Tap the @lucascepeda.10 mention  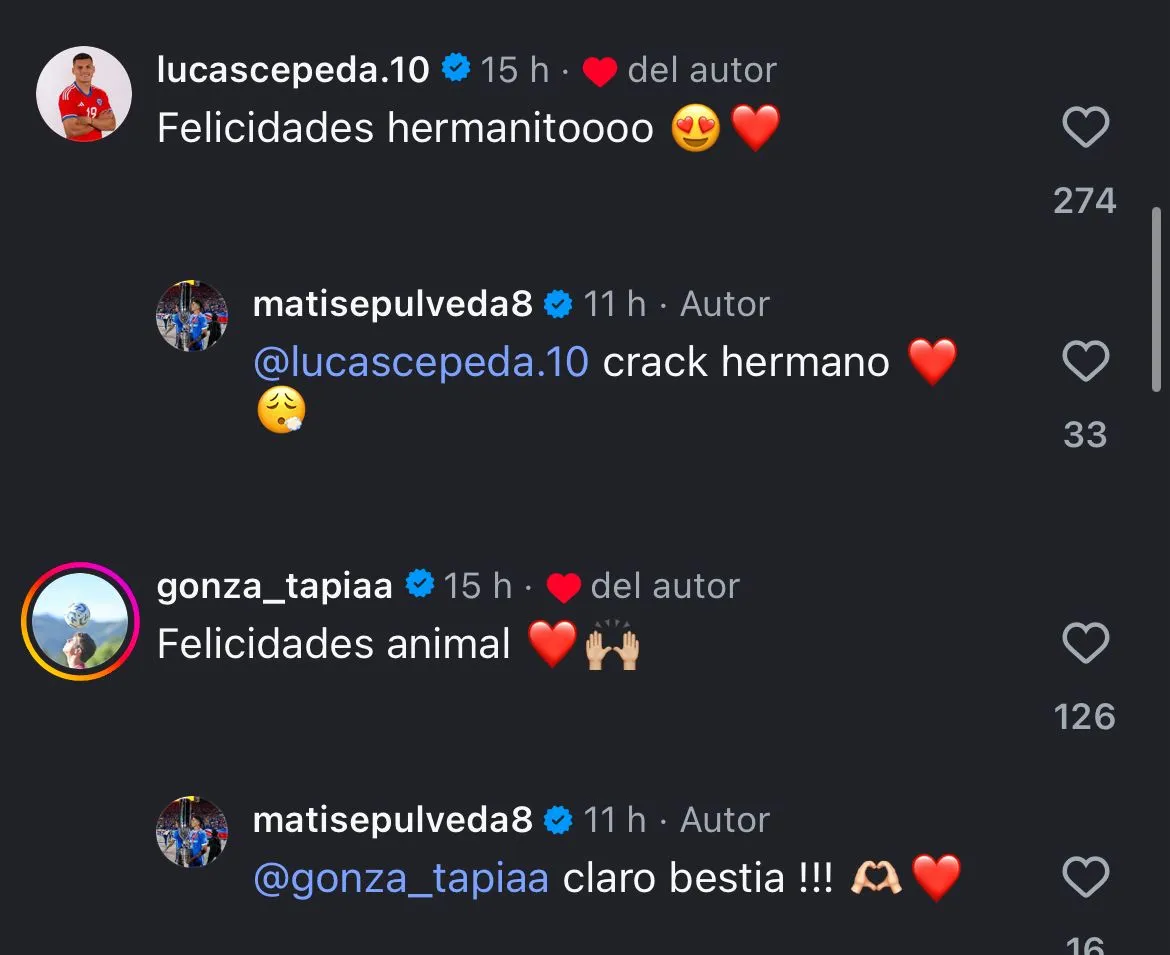pyautogui.click(x=421, y=362)
